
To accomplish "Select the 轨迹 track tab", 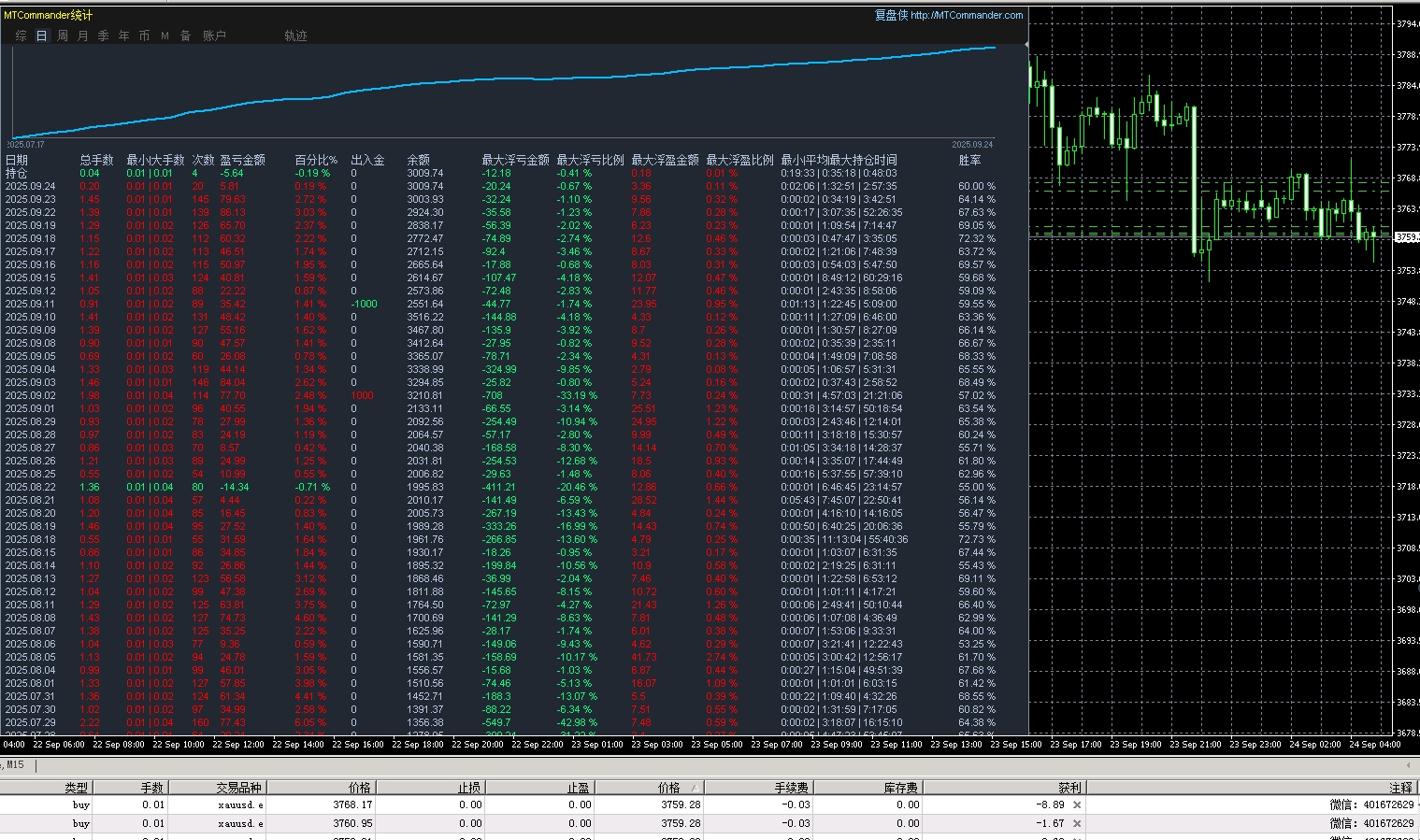I will pos(295,36).
